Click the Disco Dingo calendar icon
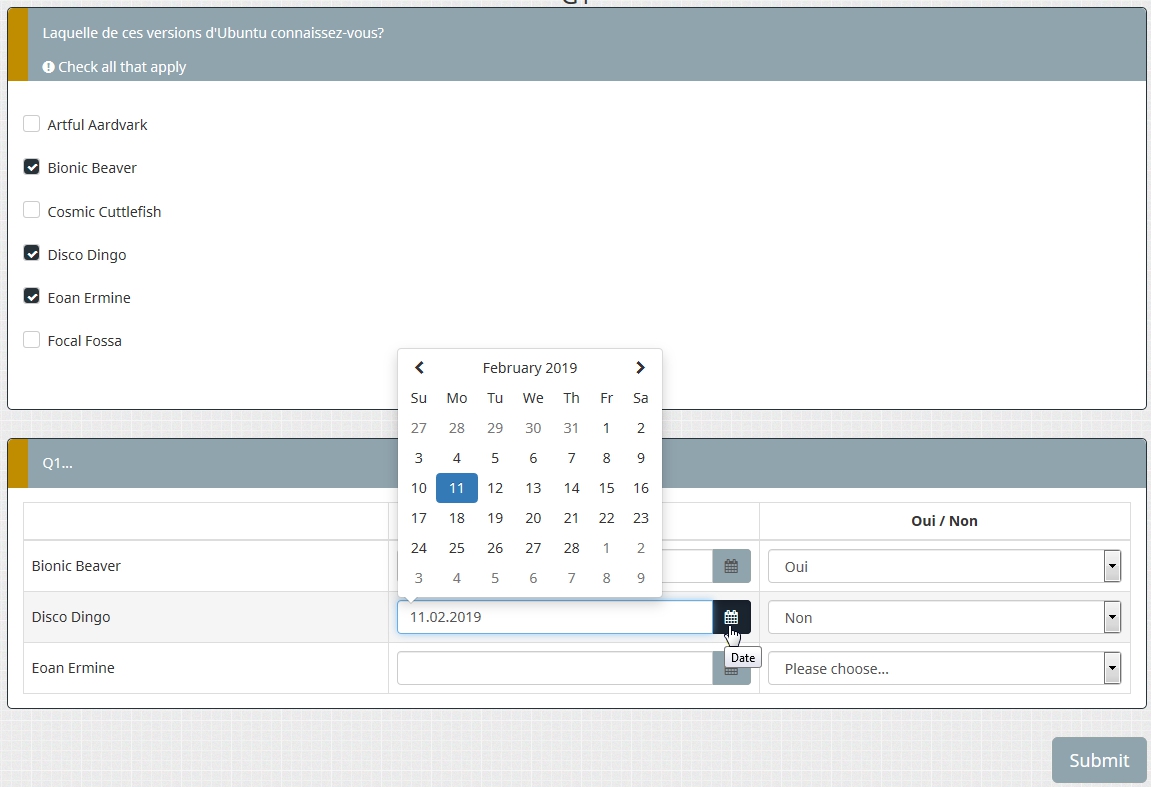This screenshot has width=1151, height=787. point(731,617)
